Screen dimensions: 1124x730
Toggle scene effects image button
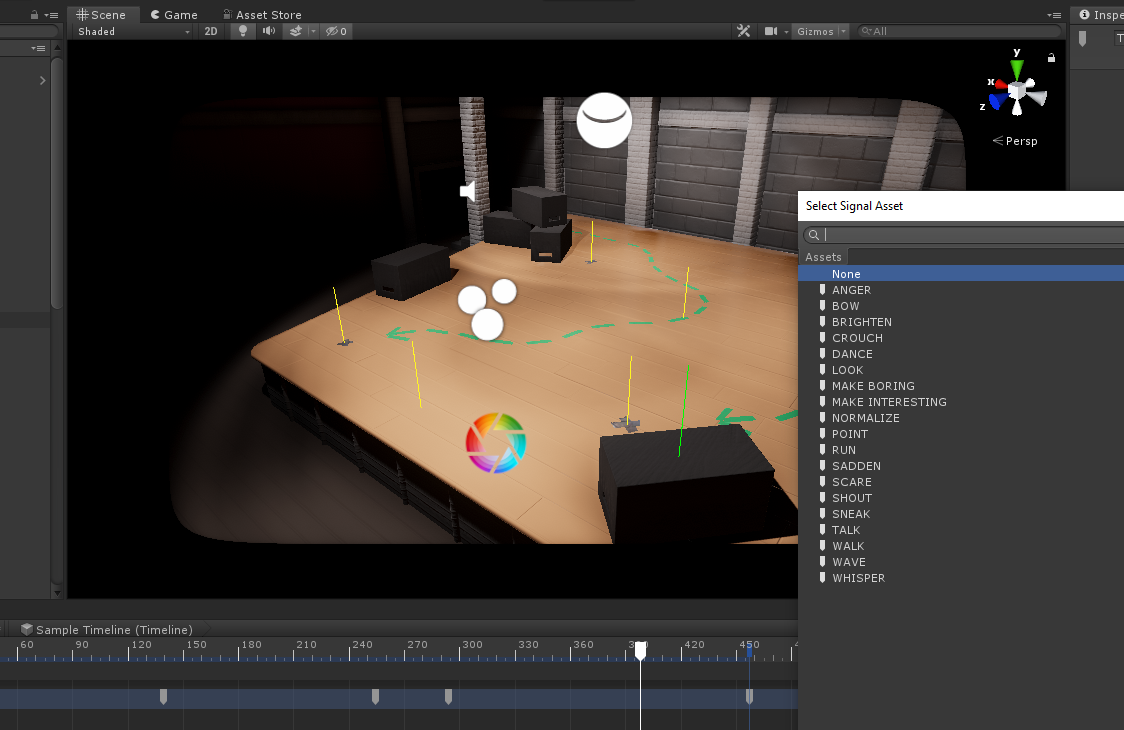click(x=295, y=32)
